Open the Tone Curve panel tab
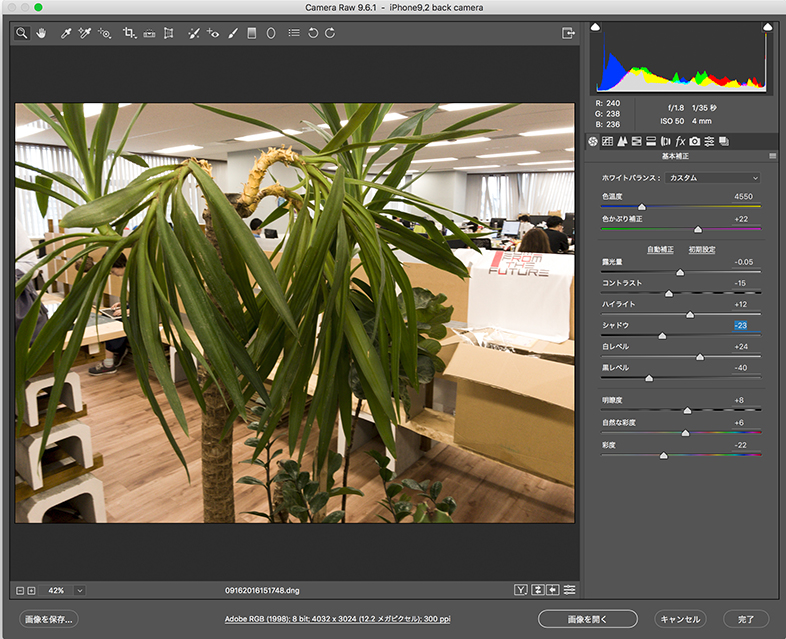 tap(608, 141)
